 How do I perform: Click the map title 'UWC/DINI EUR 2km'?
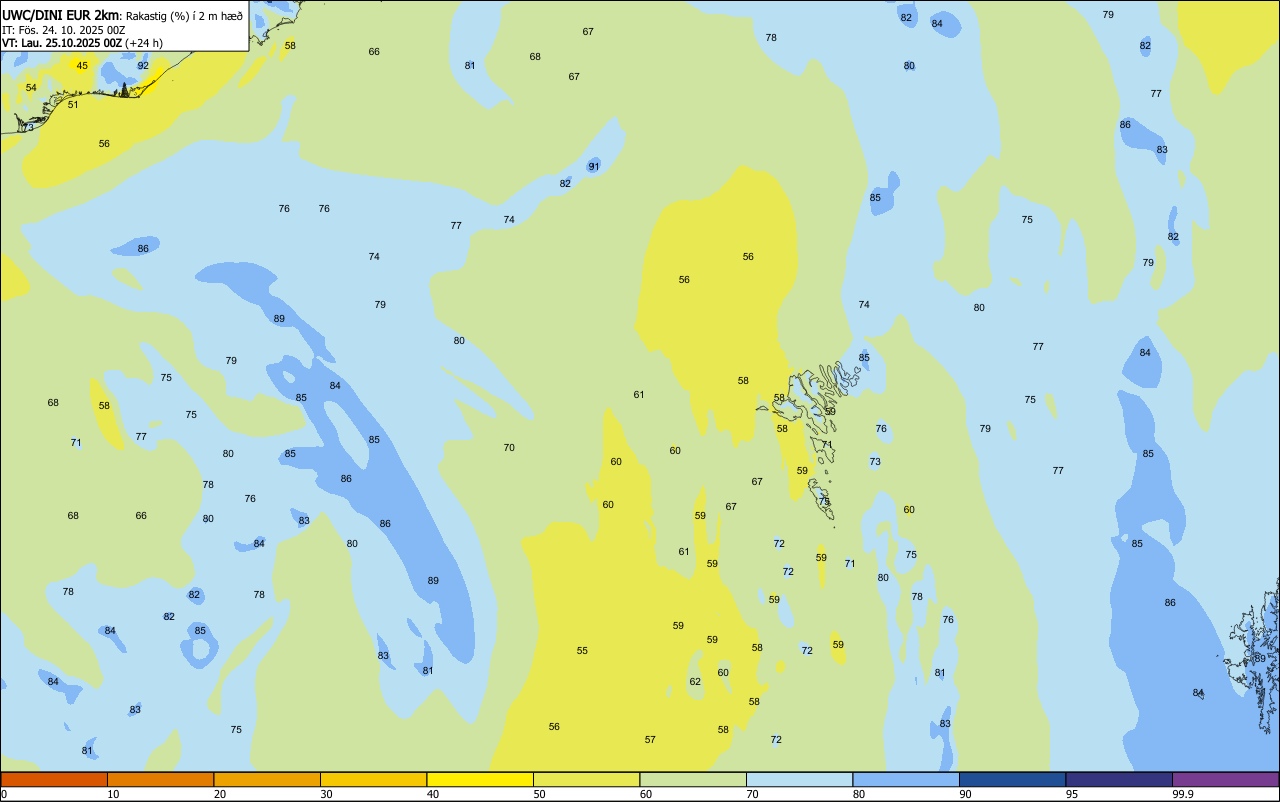click(62, 15)
